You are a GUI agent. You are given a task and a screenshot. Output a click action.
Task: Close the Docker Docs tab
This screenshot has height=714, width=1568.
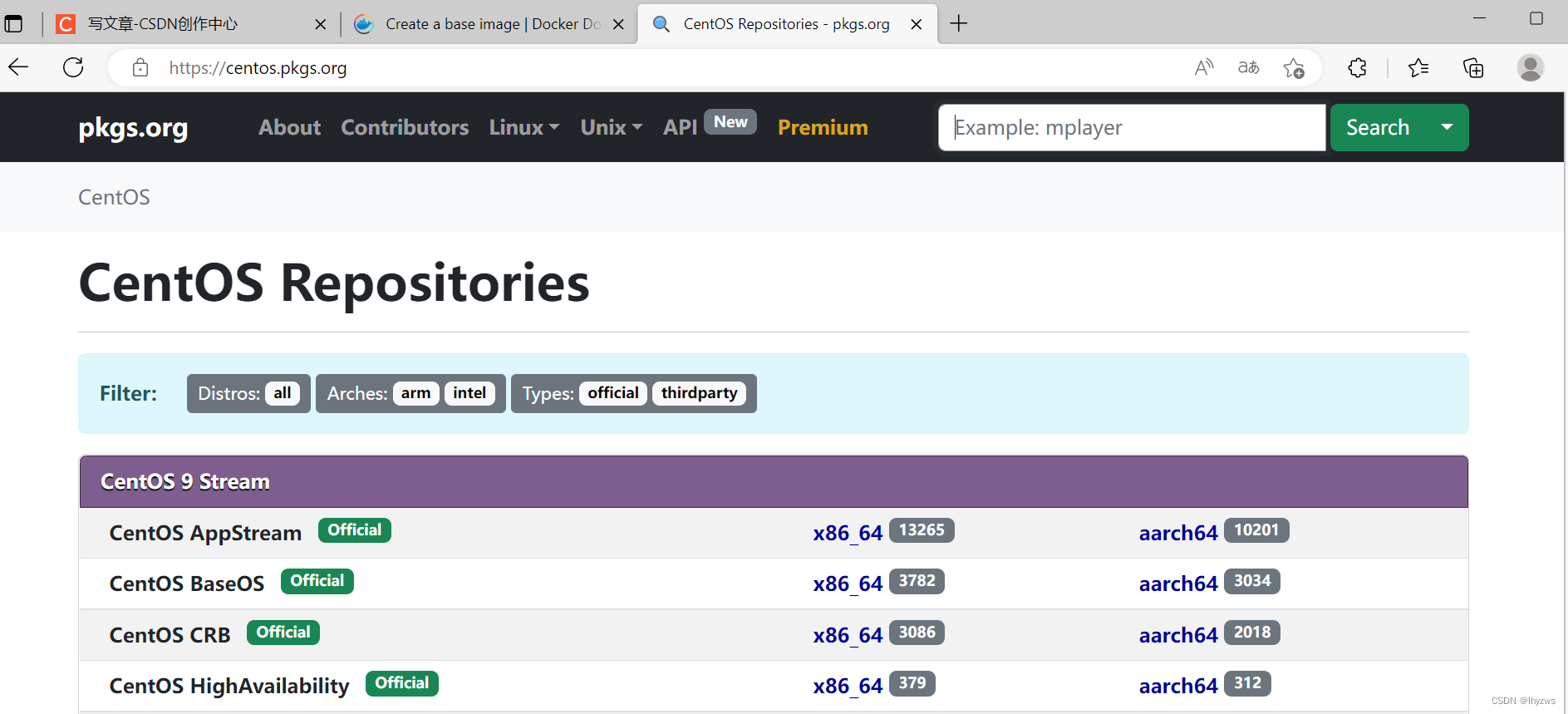[x=618, y=24]
